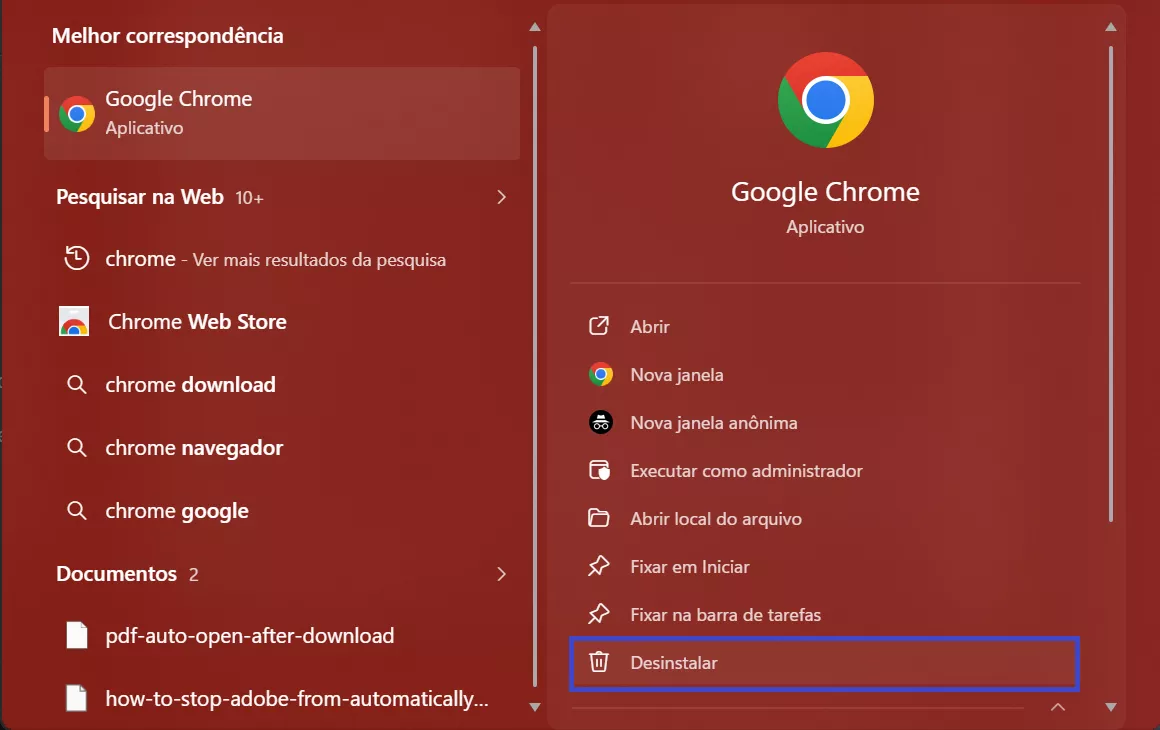The image size is (1160, 730).
Task: Expand the Documentos section
Action: (502, 574)
